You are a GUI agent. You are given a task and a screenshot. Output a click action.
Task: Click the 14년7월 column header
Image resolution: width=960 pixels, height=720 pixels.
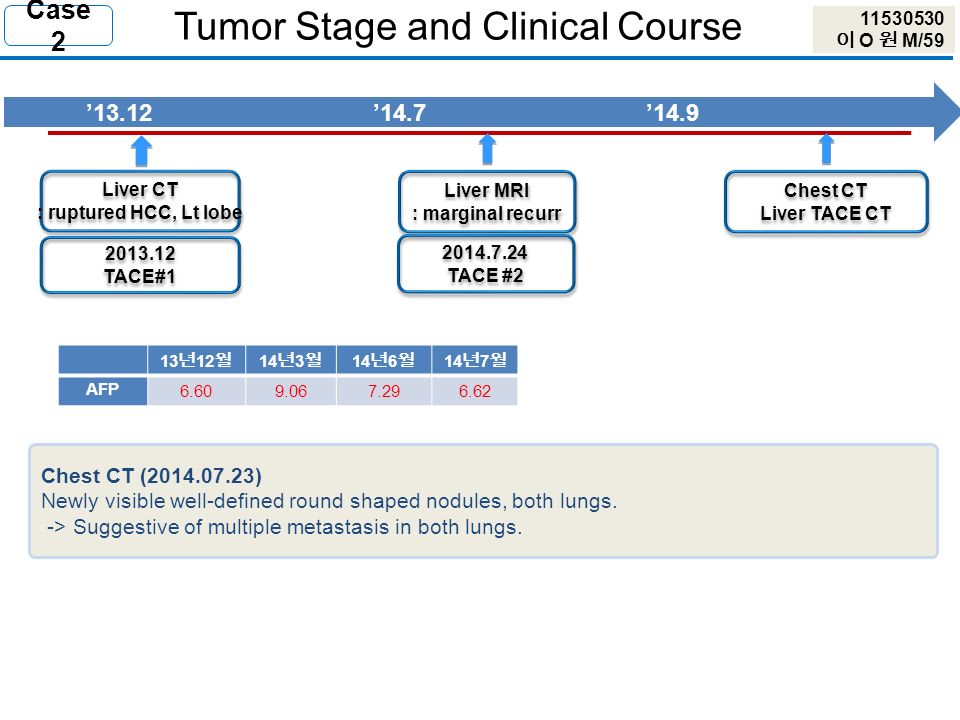point(475,359)
